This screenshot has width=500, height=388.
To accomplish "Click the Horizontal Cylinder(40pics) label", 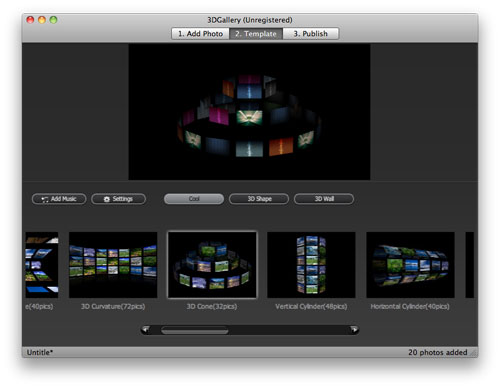I will click(410, 306).
